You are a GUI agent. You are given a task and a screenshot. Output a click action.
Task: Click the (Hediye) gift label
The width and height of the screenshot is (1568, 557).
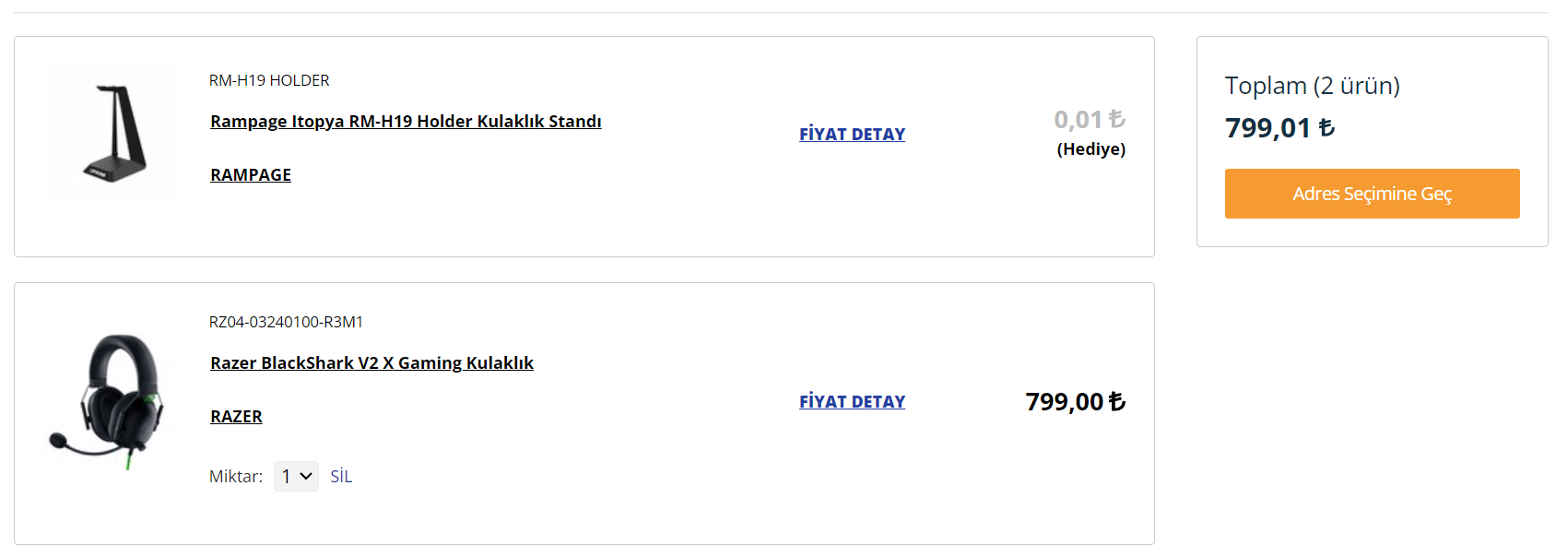coord(1091,149)
